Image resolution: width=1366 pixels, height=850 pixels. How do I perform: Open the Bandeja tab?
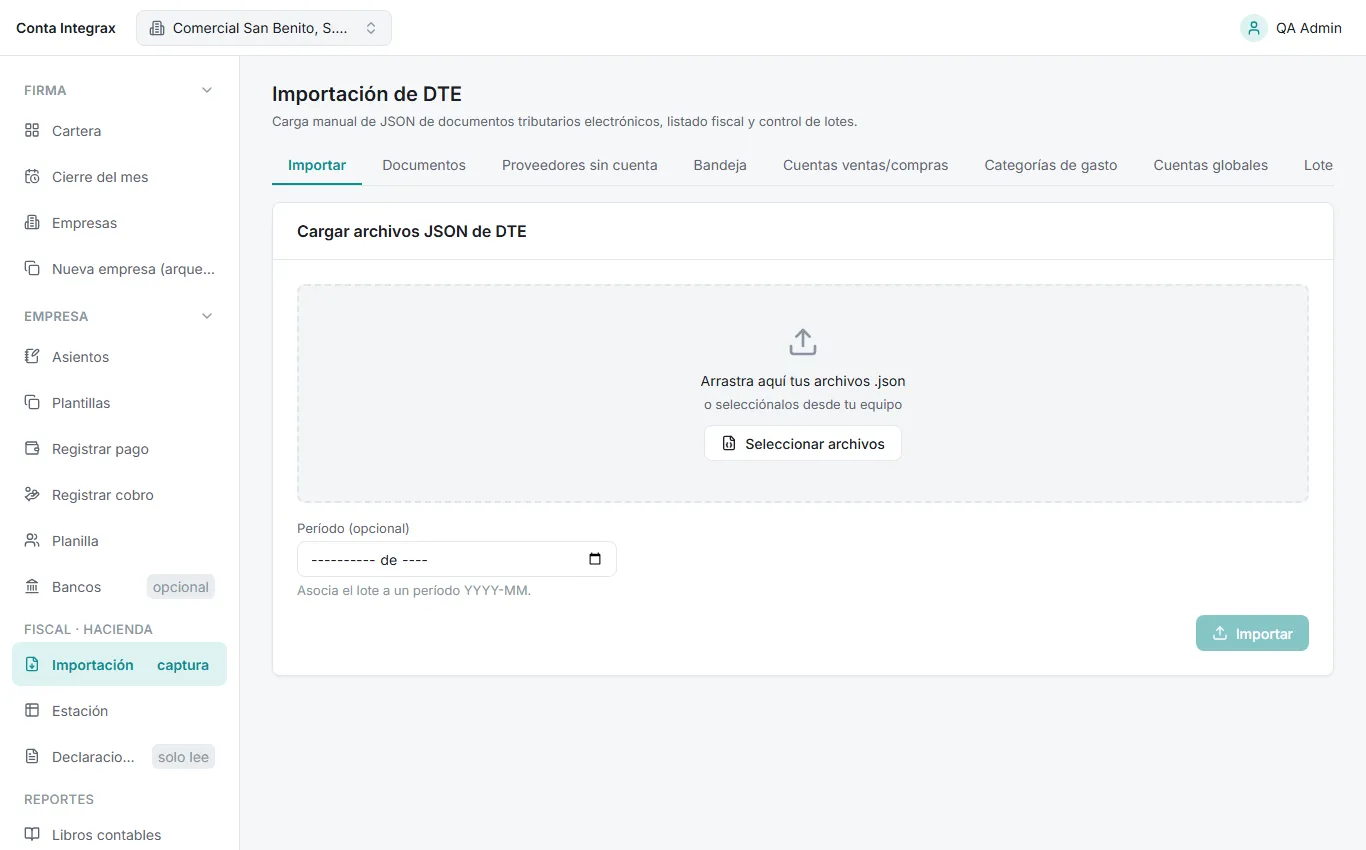click(720, 165)
